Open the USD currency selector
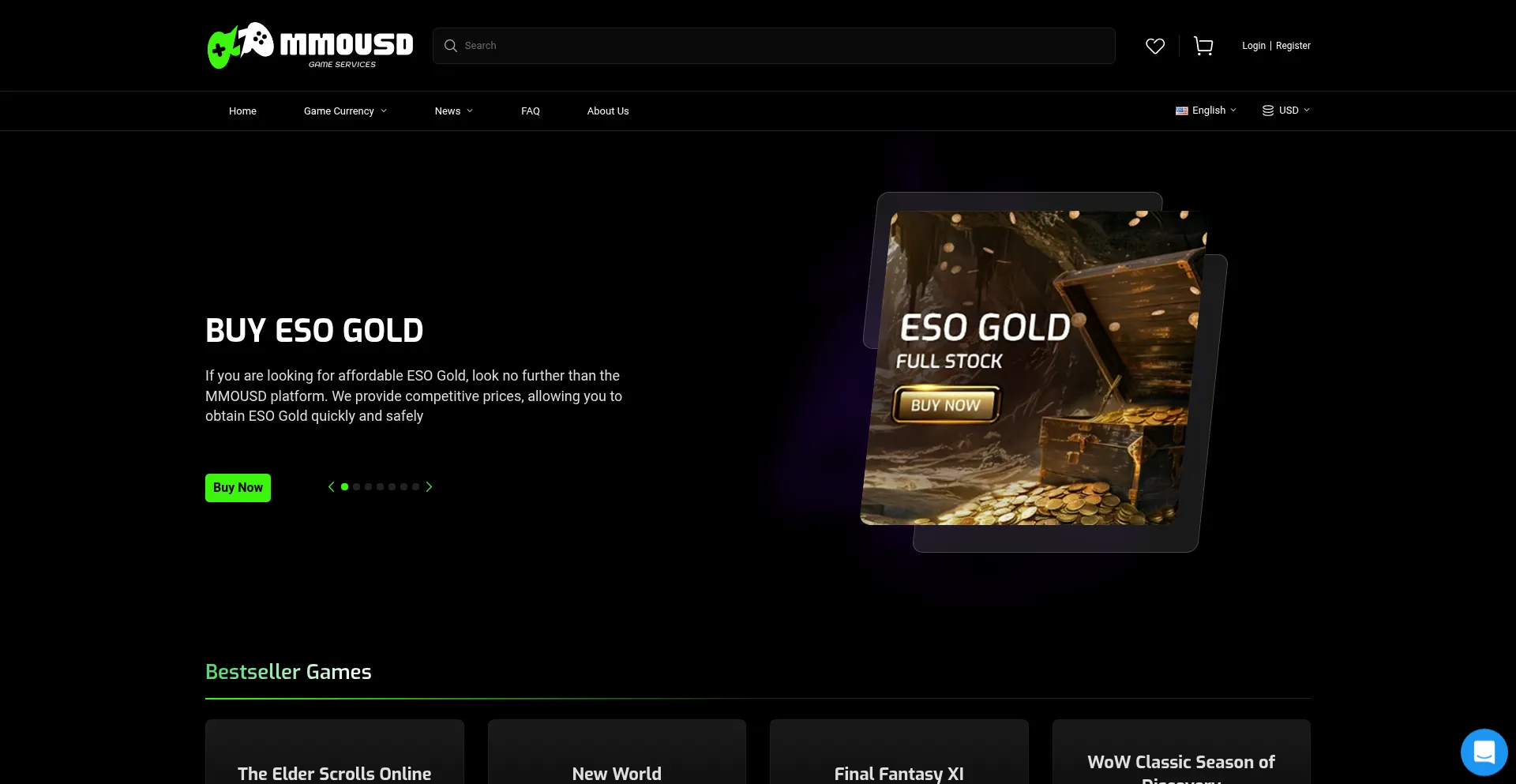Image resolution: width=1516 pixels, height=784 pixels. pos(1286,111)
